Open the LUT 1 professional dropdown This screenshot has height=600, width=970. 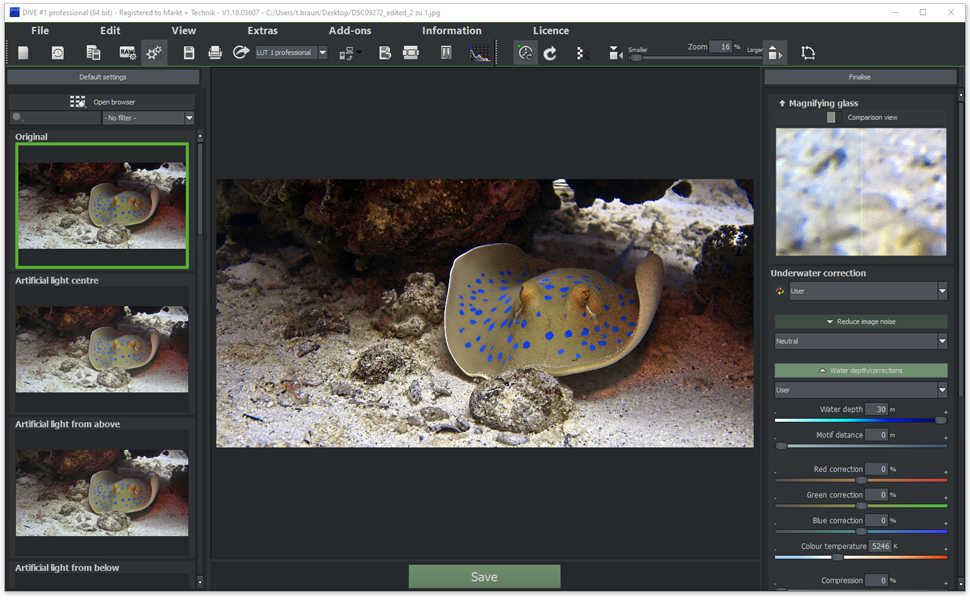291,53
